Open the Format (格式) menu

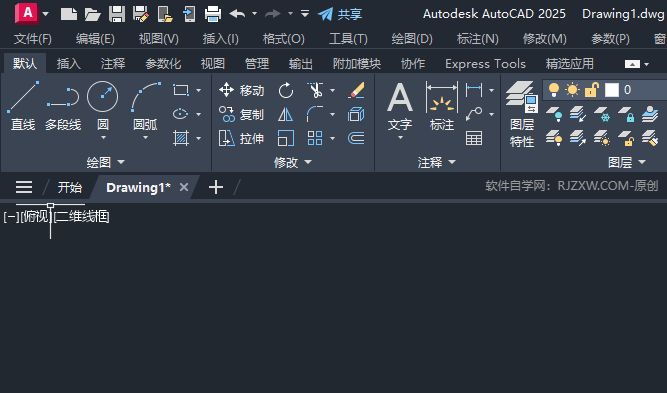[x=284, y=39]
